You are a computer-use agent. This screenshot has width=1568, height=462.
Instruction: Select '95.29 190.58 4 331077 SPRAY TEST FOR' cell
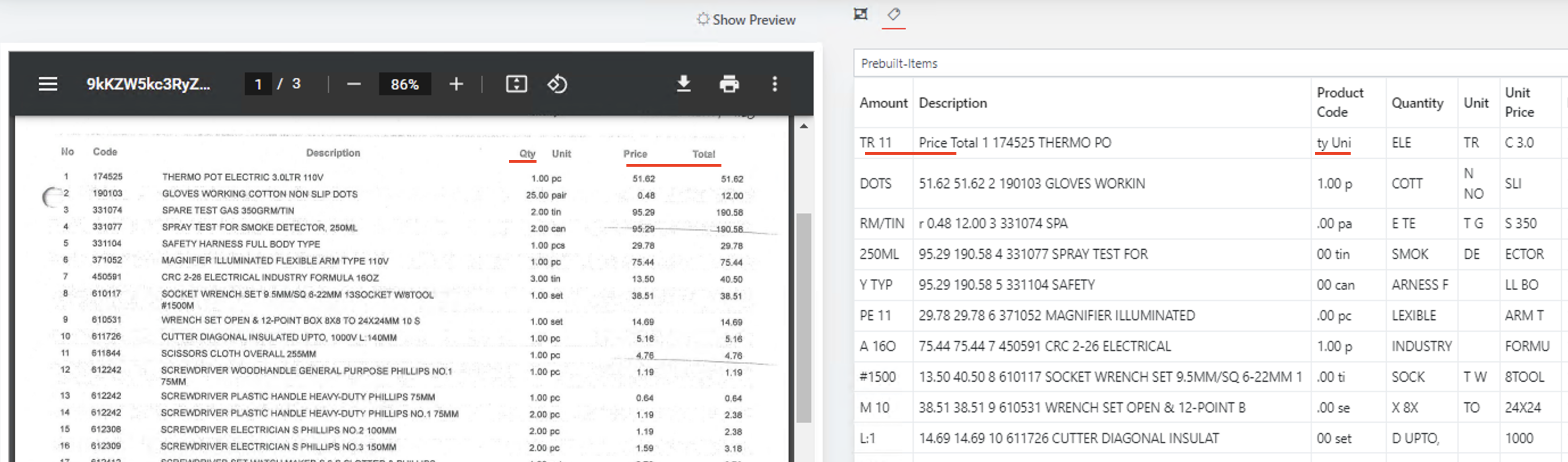[1112, 254]
